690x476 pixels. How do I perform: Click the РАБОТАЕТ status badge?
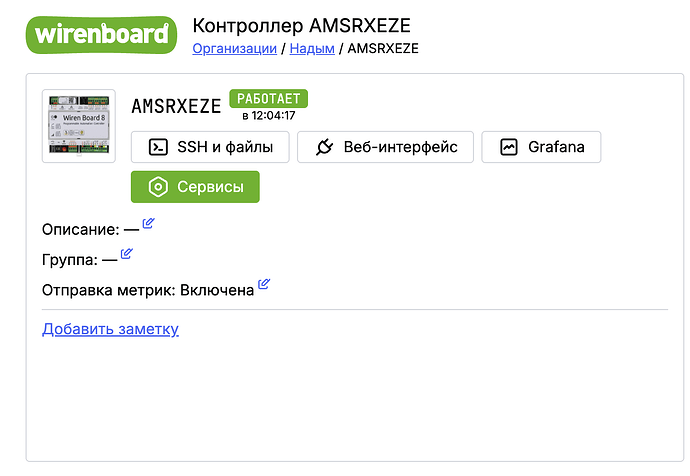coord(268,99)
